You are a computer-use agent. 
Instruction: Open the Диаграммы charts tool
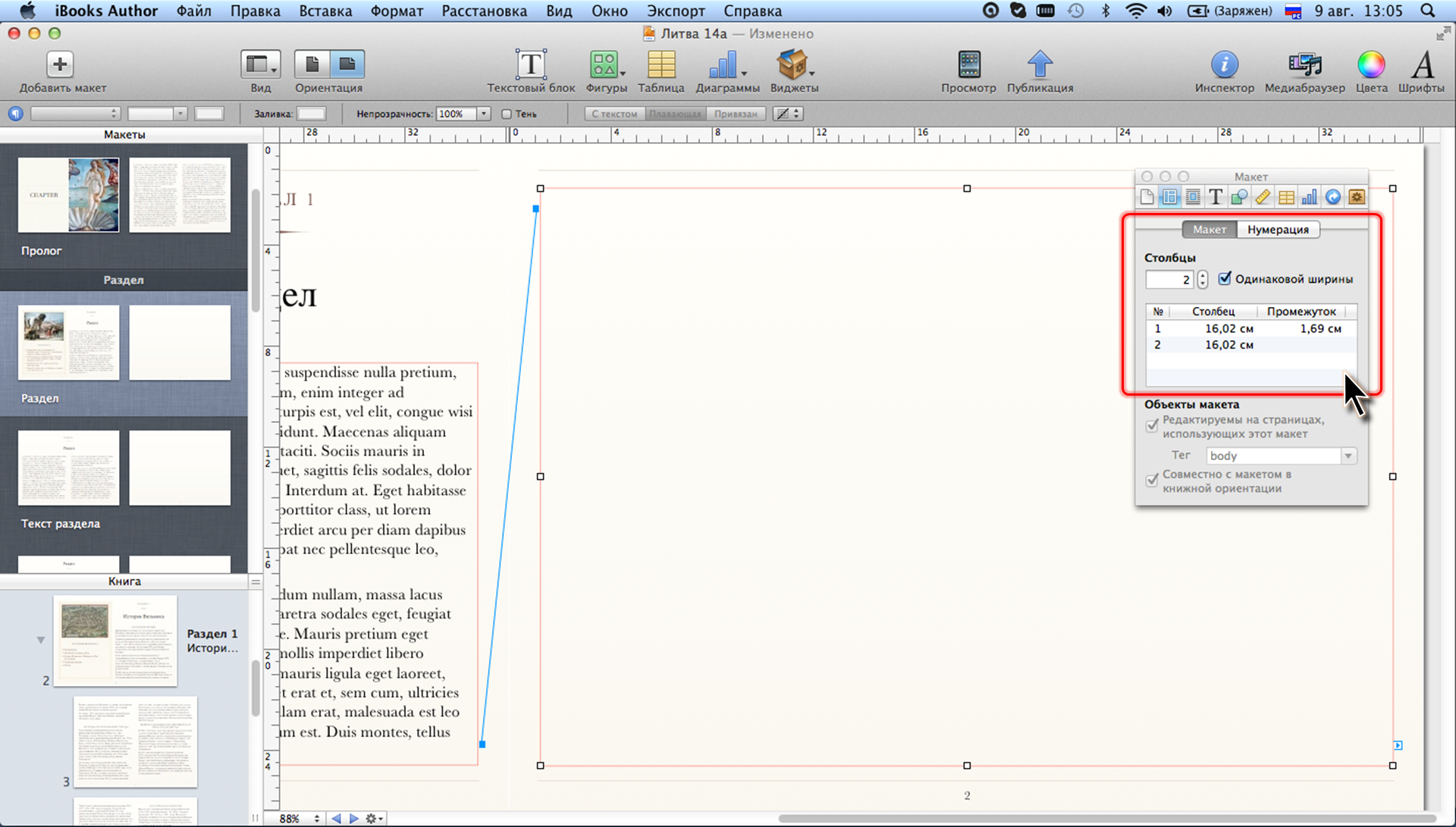[x=726, y=65]
